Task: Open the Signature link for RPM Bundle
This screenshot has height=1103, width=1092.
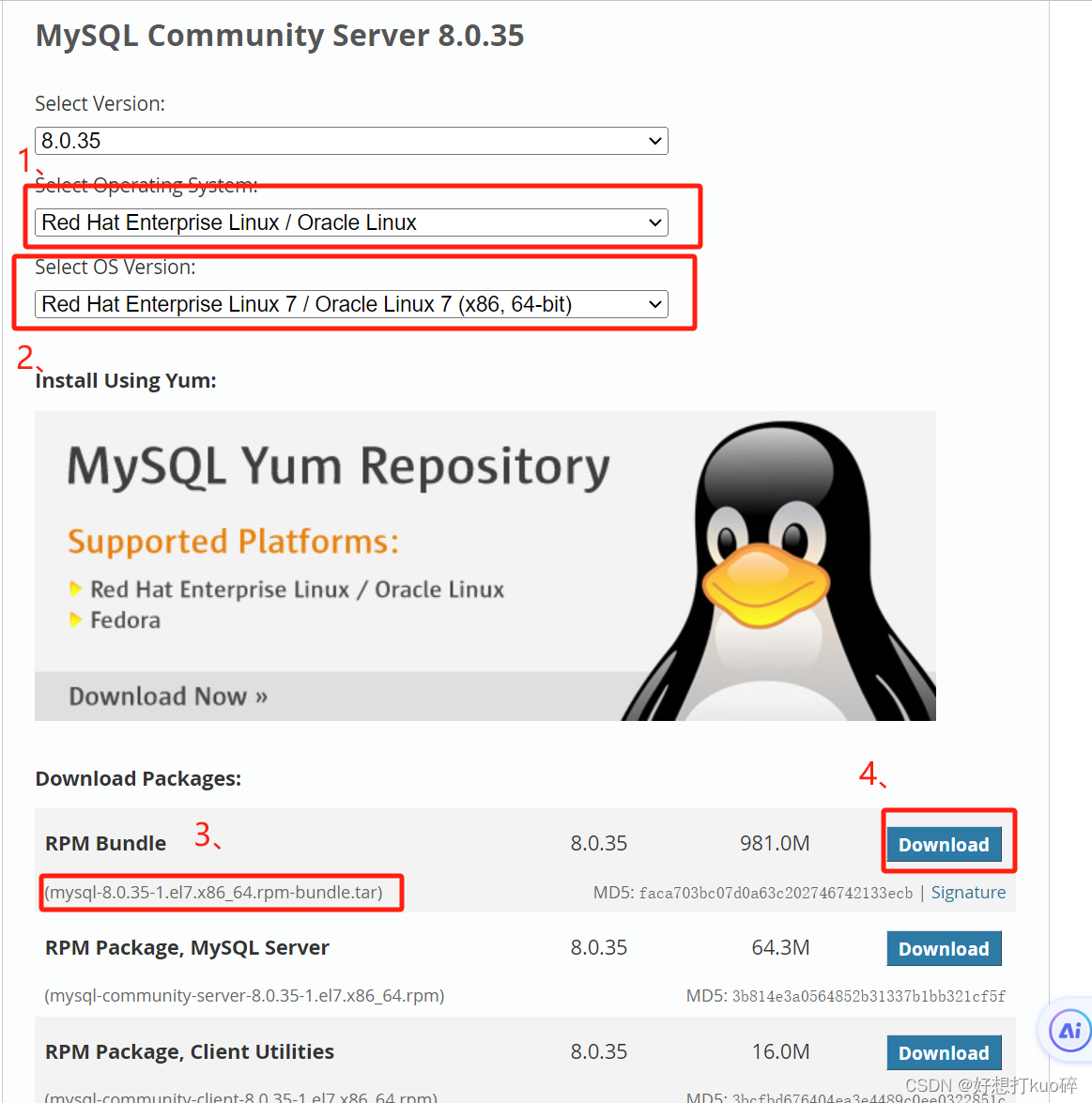Action: pos(968,892)
